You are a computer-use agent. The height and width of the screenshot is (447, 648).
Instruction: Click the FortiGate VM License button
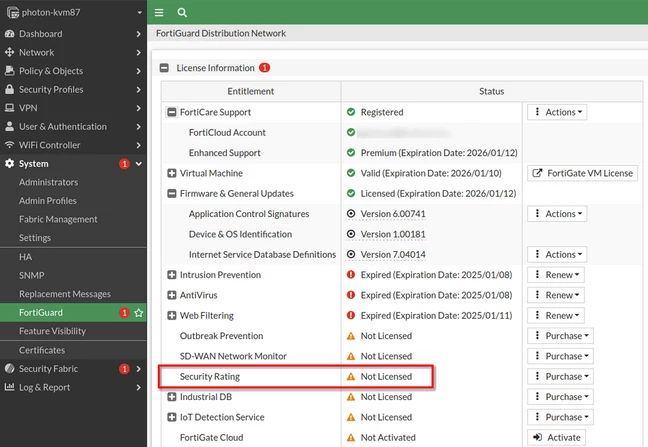coord(582,173)
